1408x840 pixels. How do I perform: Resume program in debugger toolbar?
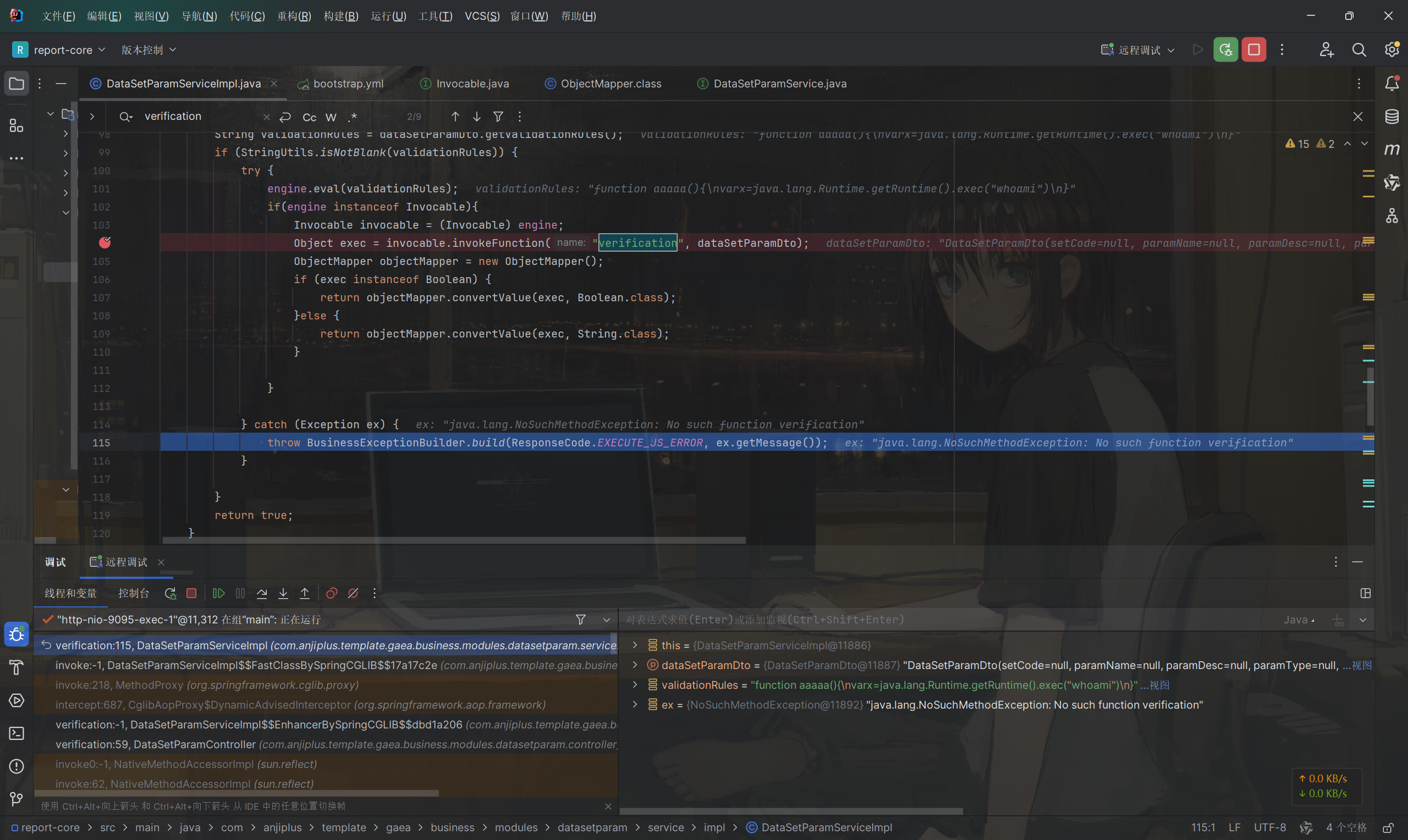click(218, 593)
